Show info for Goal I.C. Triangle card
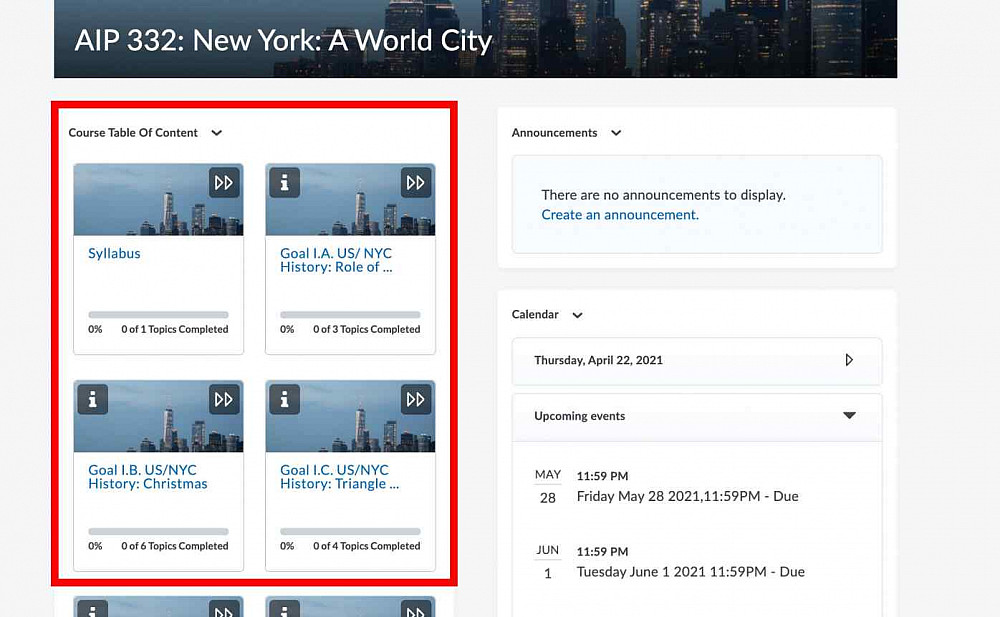This screenshot has width=1000, height=617. coord(285,399)
